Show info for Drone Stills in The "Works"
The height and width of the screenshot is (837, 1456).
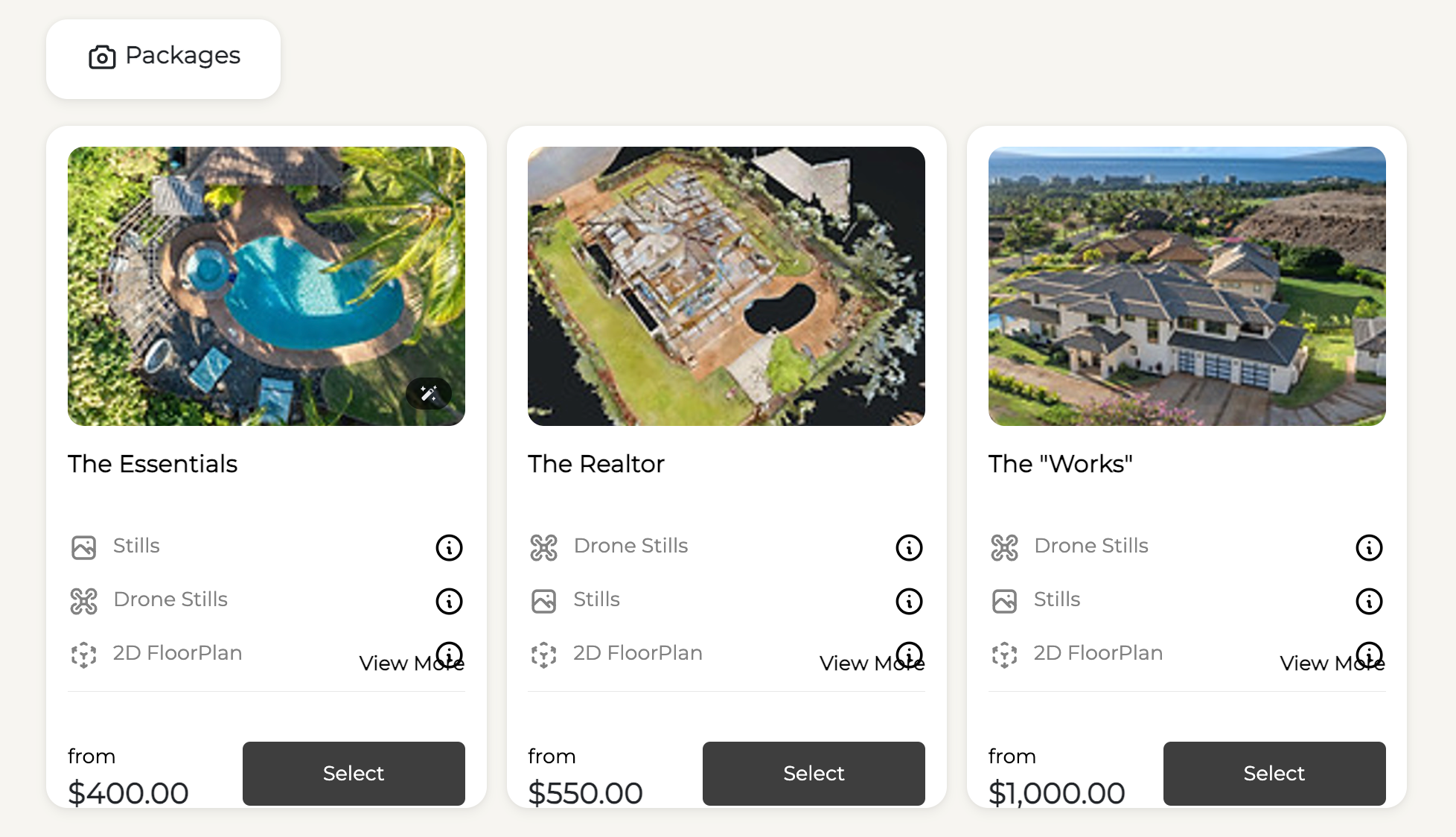[1369, 547]
